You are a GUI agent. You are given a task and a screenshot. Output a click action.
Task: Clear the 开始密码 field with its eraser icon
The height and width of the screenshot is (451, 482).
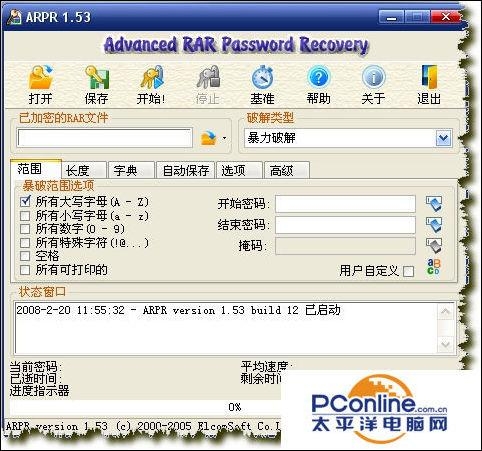click(x=434, y=204)
